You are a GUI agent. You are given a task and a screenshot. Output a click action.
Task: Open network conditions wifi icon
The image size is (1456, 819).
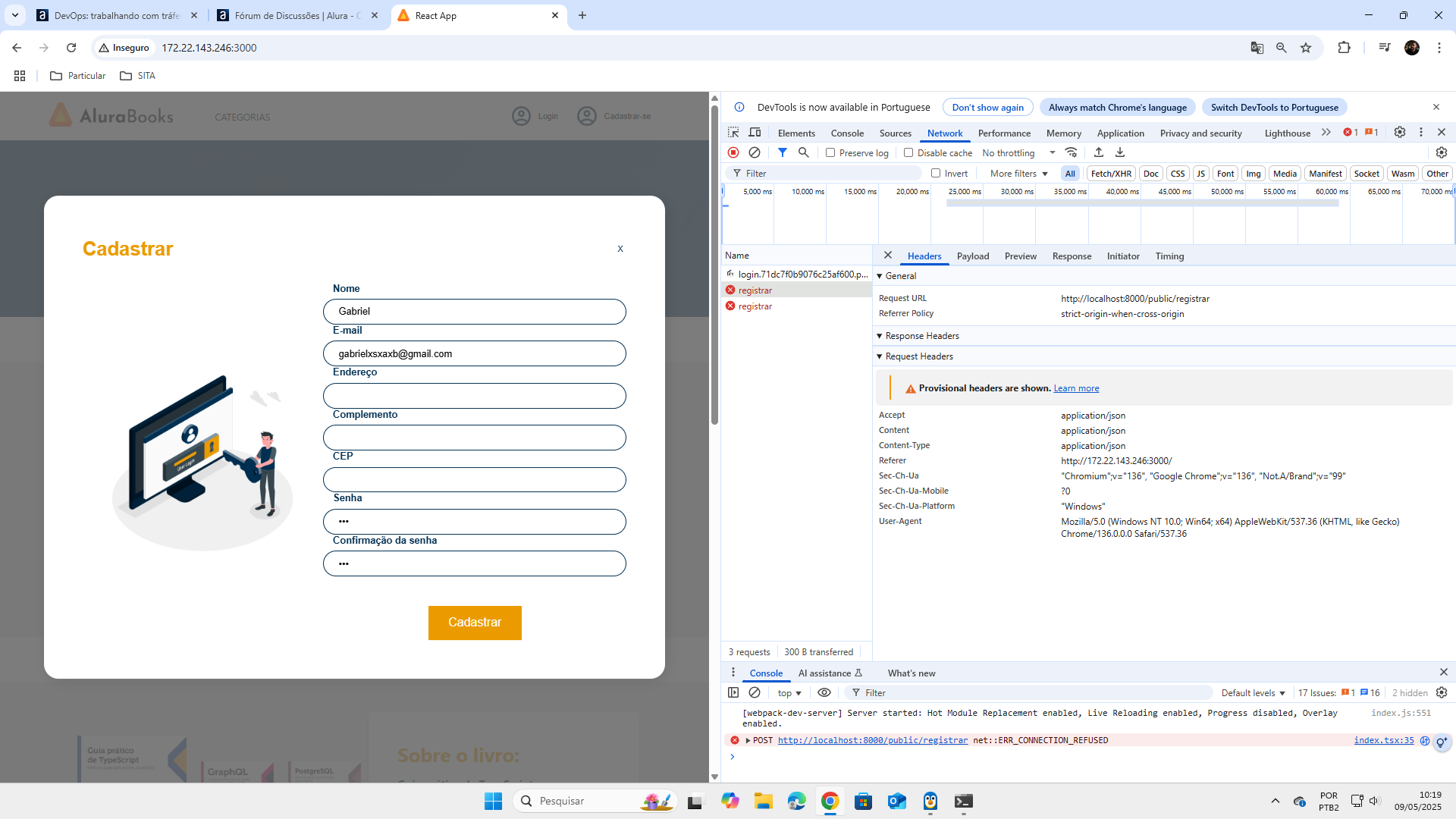coord(1072,152)
